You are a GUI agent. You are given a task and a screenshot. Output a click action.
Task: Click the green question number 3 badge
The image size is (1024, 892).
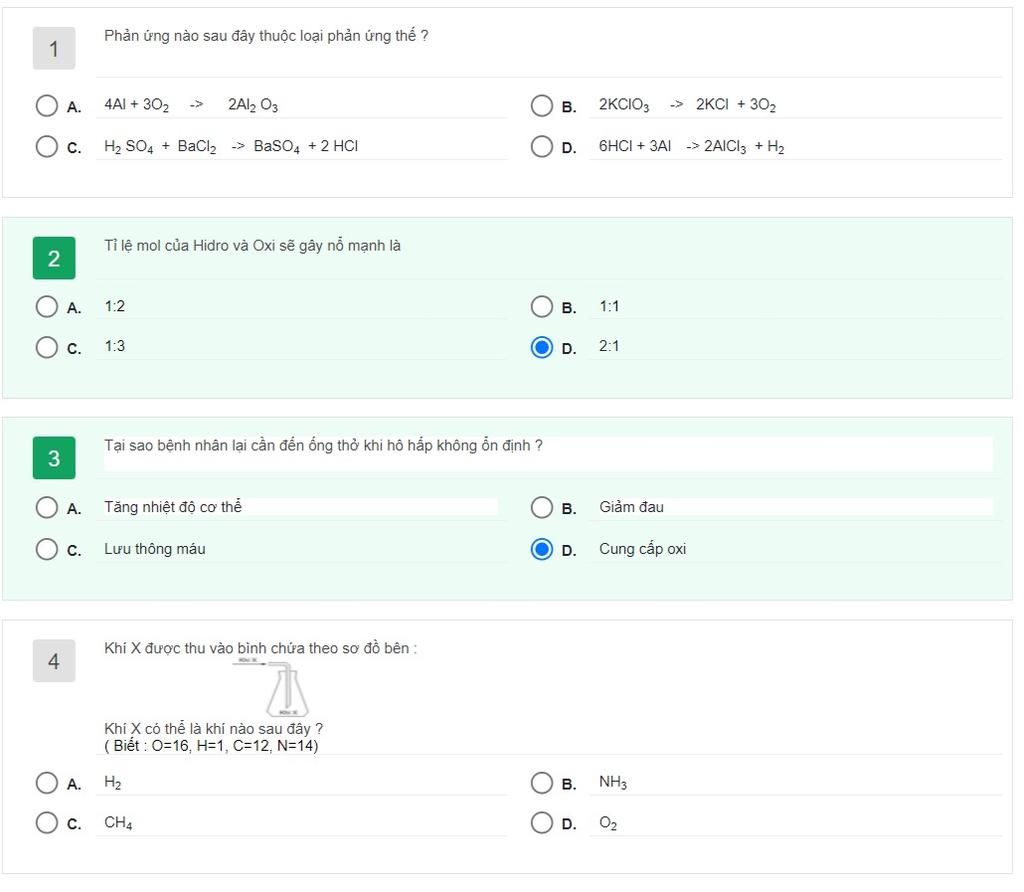[x=54, y=458]
